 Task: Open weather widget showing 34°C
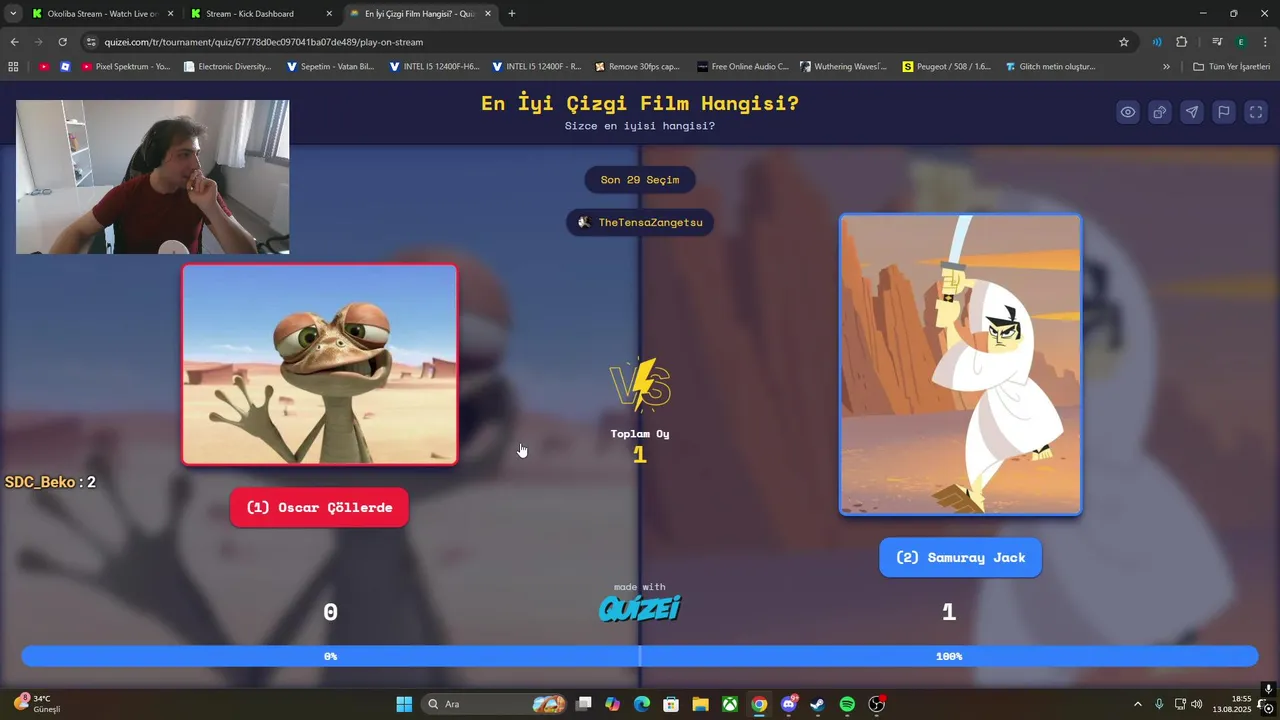point(36,704)
